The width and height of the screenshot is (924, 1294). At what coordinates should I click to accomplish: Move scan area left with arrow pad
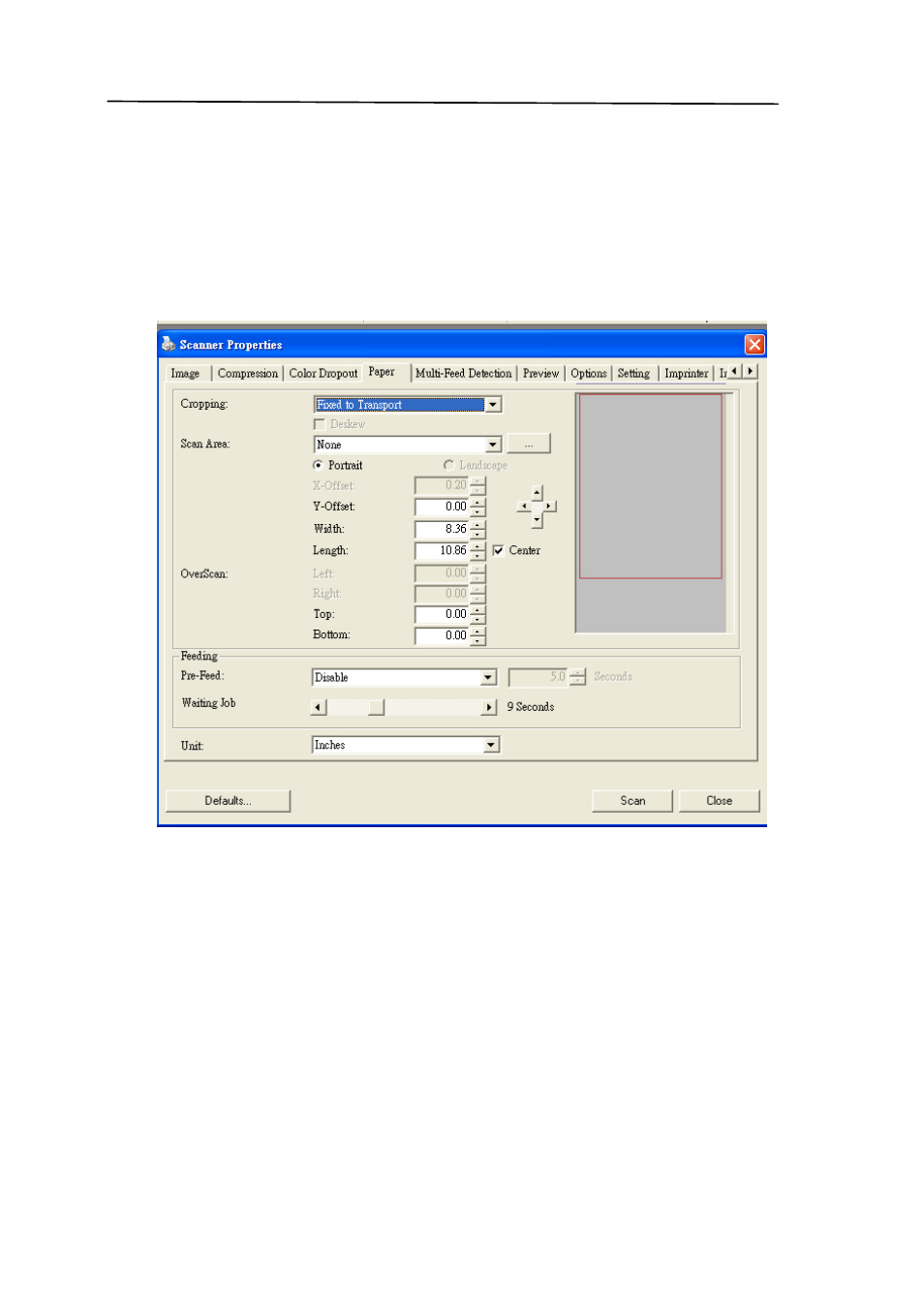(524, 507)
